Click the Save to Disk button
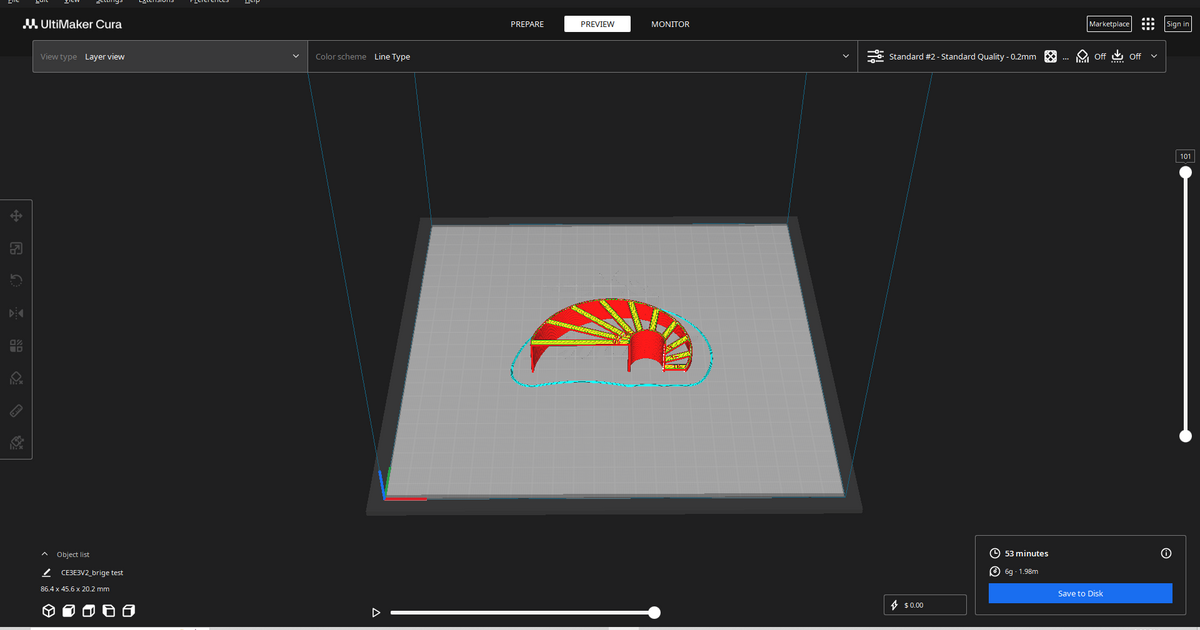Image resolution: width=1200 pixels, height=630 pixels. point(1080,593)
